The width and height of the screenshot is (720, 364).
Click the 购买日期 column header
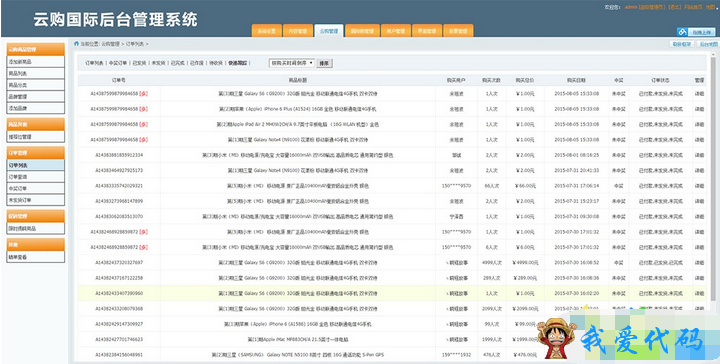coord(576,80)
